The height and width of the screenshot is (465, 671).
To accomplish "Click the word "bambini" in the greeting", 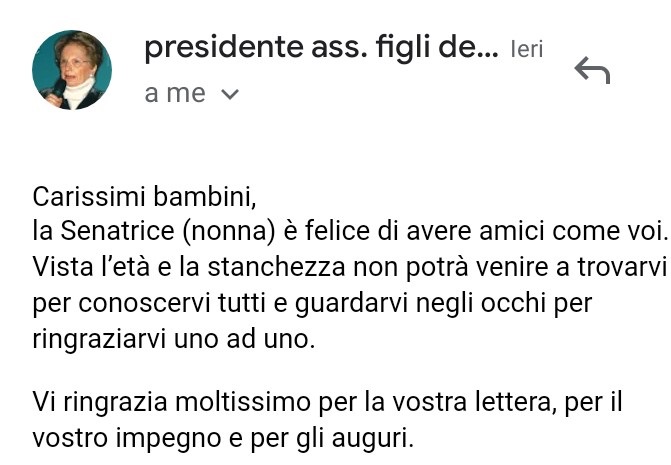I will [x=202, y=197].
